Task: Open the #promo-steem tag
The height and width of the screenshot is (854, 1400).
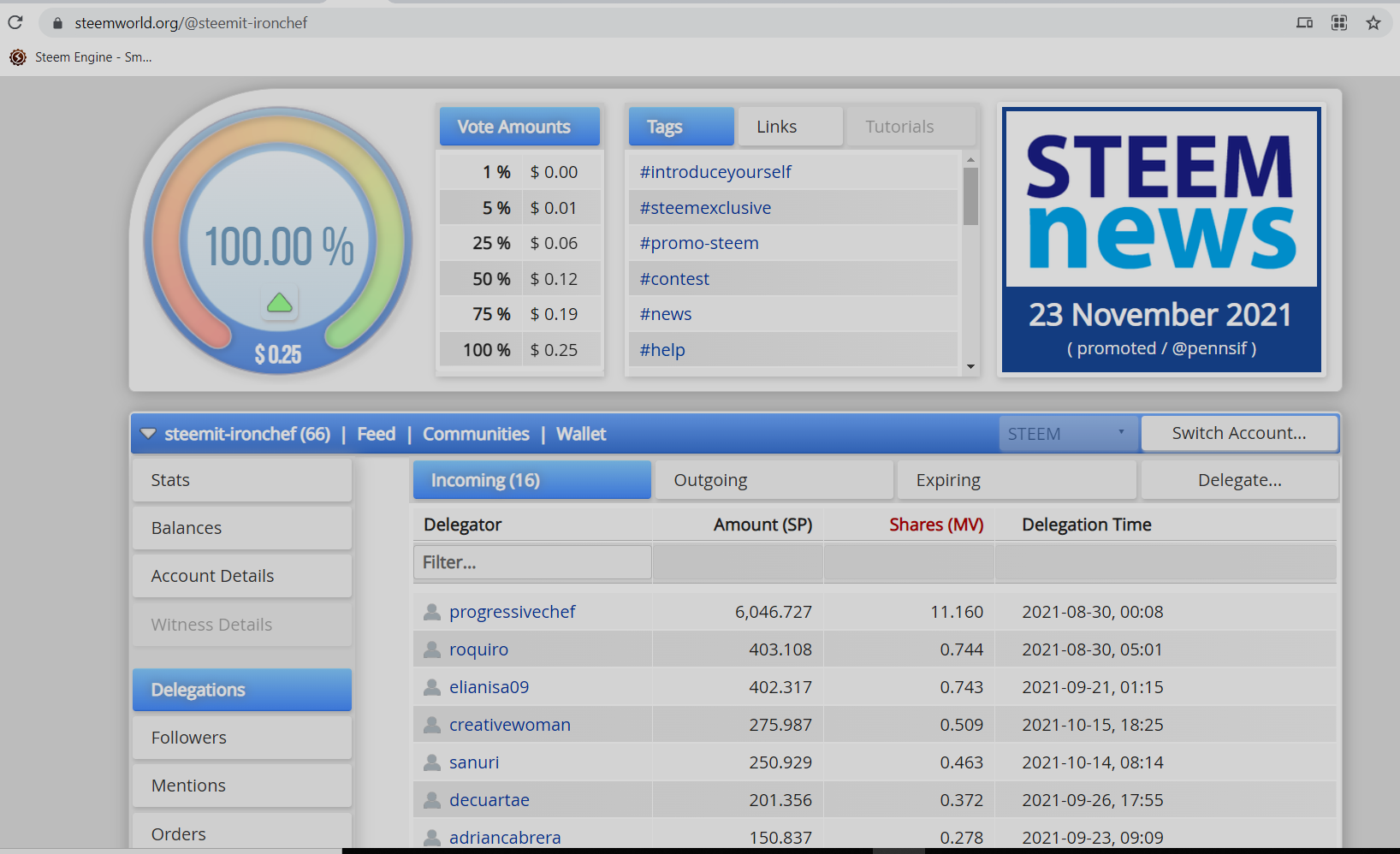Action: tap(699, 243)
